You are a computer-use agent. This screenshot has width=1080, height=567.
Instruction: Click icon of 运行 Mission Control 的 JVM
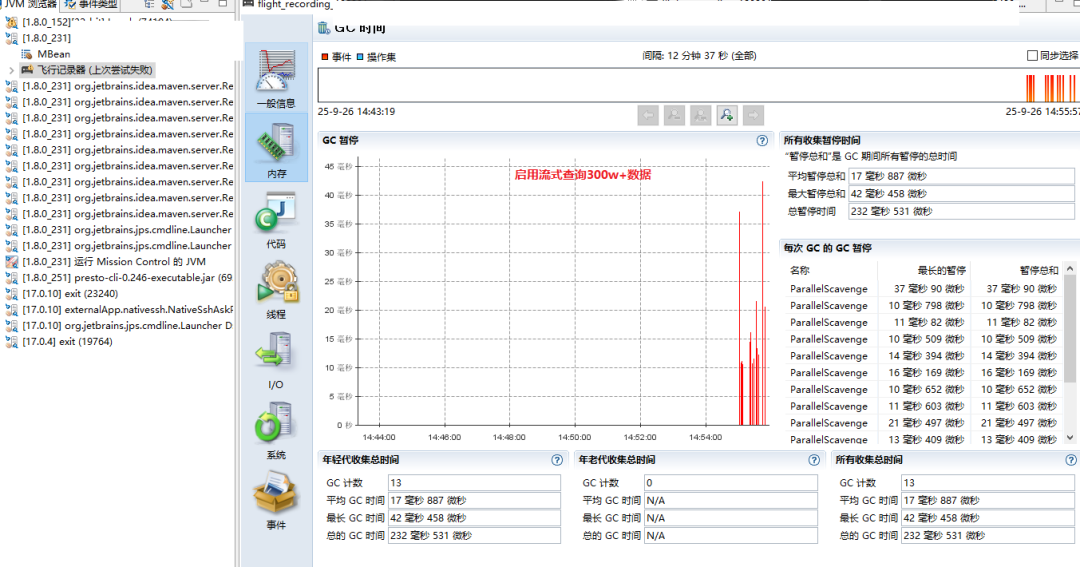pyautogui.click(x=12, y=262)
